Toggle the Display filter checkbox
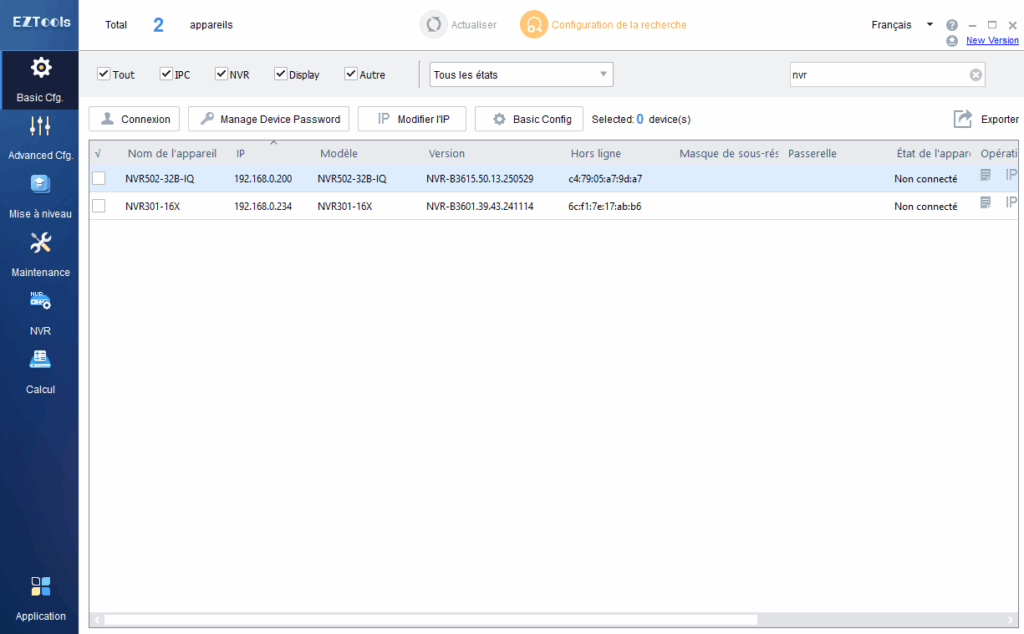The image size is (1024, 634). point(281,74)
